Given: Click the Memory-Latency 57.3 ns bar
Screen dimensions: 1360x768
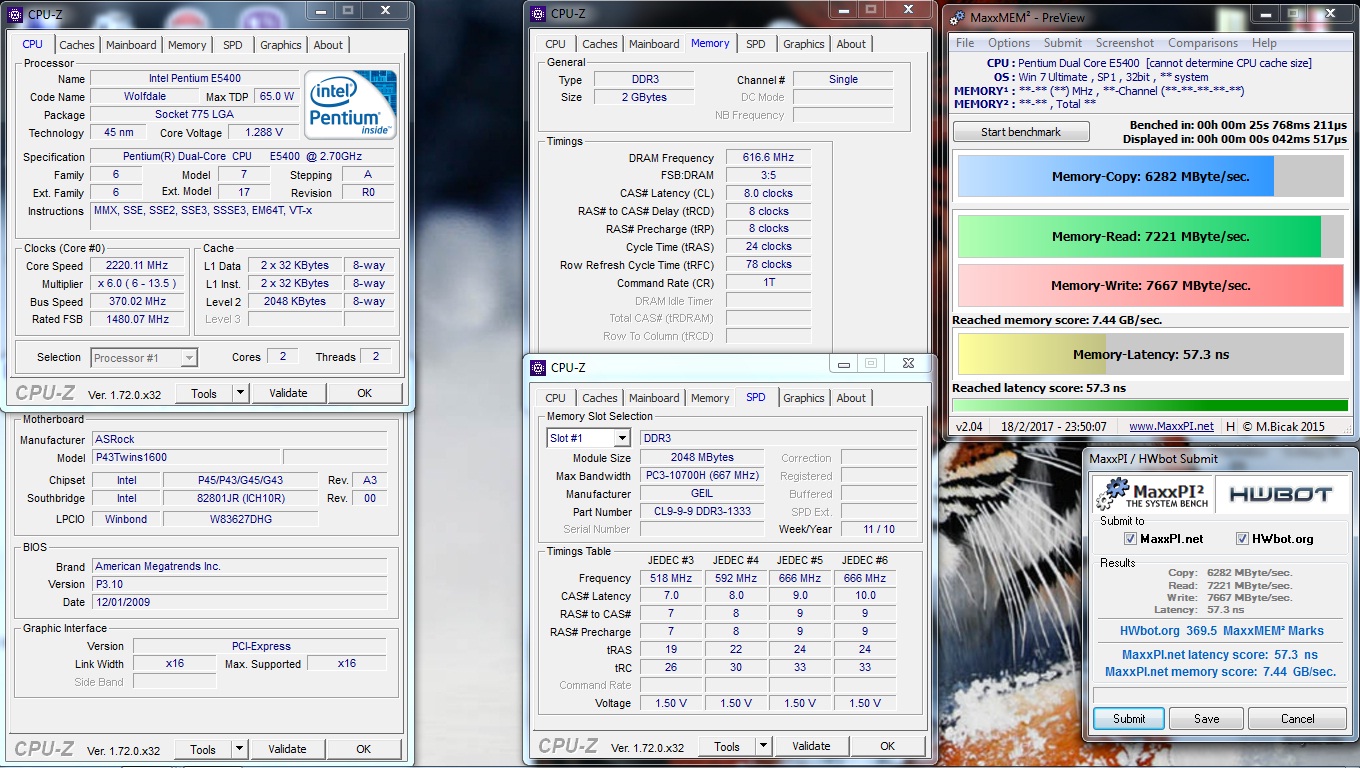Looking at the screenshot, I should [x=1150, y=354].
